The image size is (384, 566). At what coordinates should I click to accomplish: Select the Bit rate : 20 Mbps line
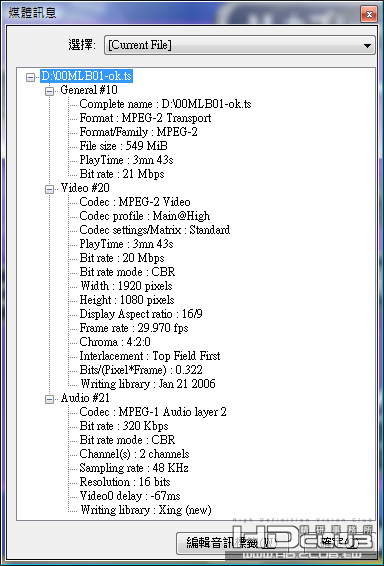pos(122,258)
